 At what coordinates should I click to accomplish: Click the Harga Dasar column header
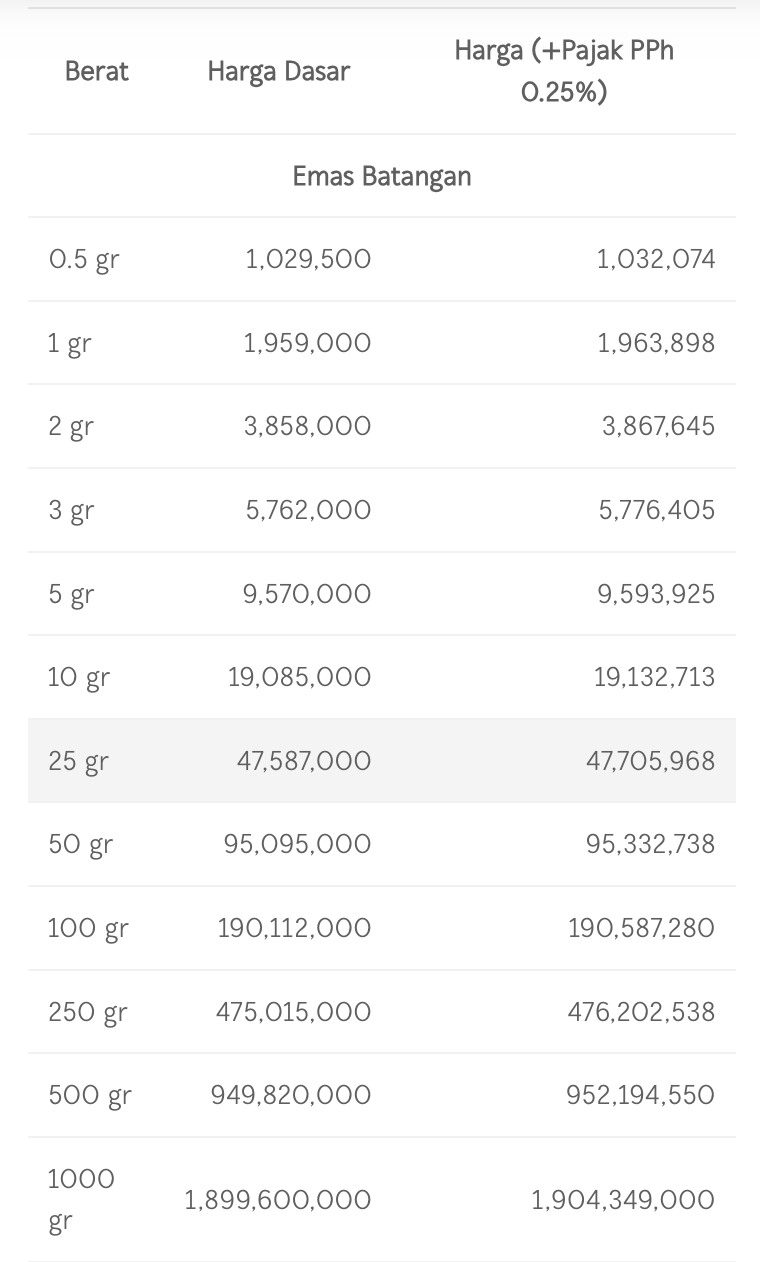tap(278, 71)
